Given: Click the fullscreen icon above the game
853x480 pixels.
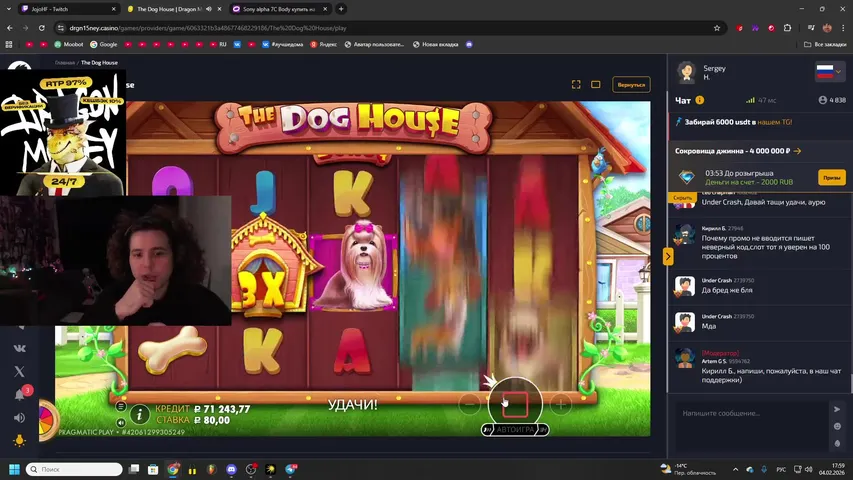Looking at the screenshot, I should point(576,85).
